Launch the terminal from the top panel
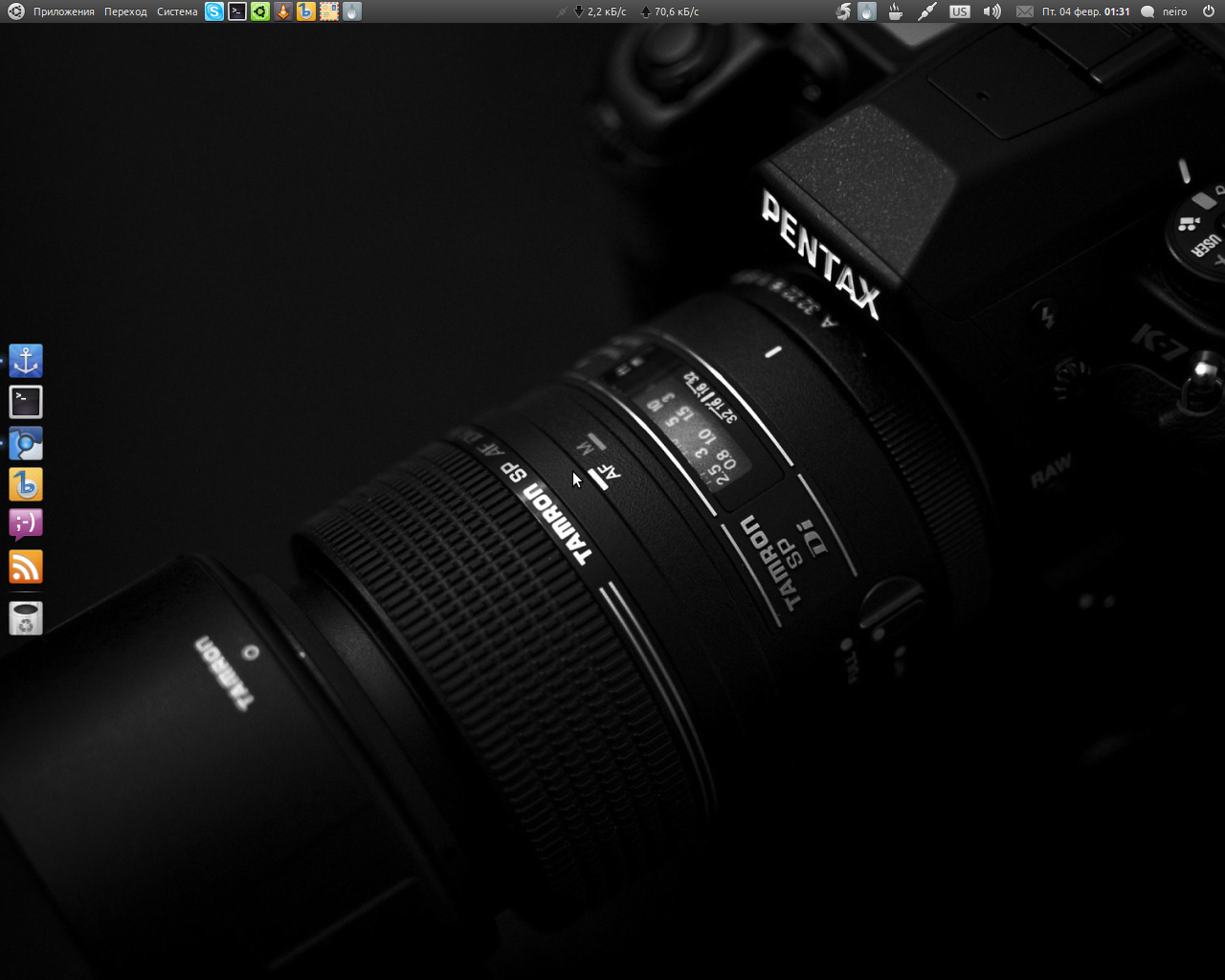Screen dimensions: 1225x980 (x=237, y=11)
